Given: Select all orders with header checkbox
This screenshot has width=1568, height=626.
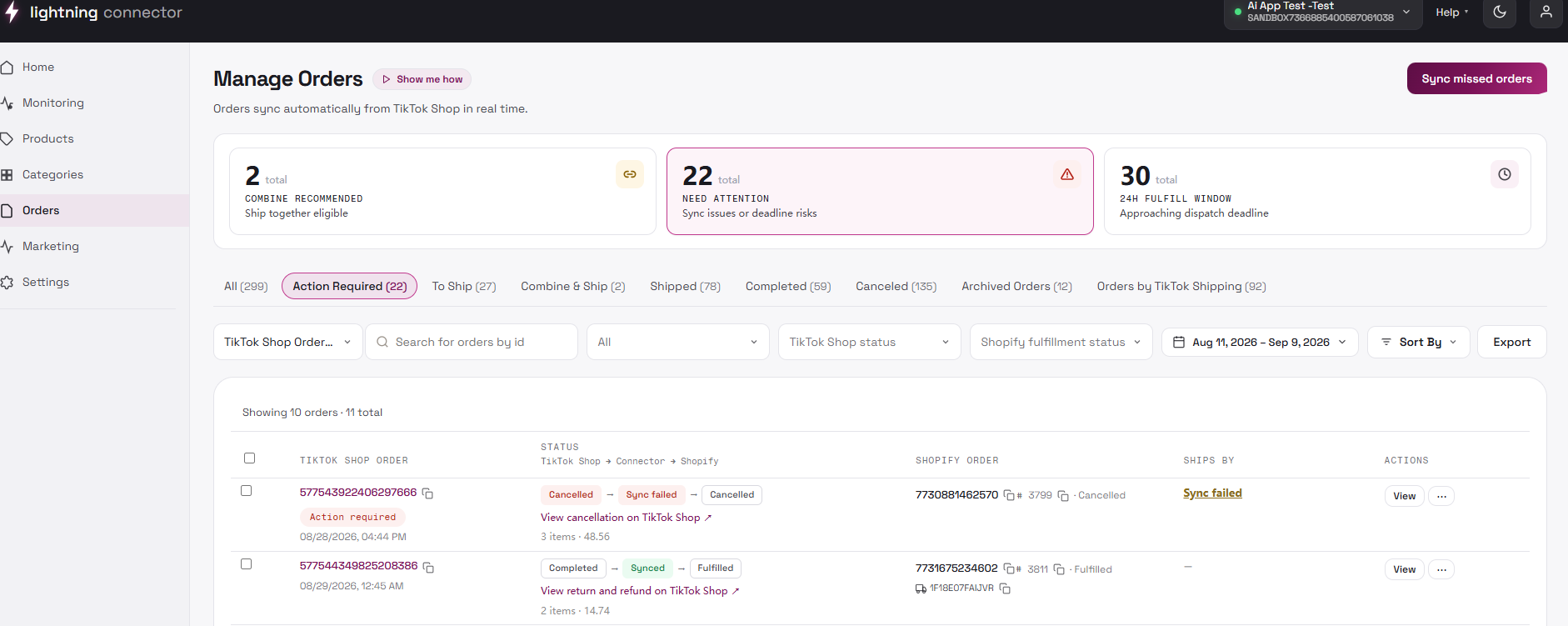Looking at the screenshot, I should pyautogui.click(x=249, y=458).
